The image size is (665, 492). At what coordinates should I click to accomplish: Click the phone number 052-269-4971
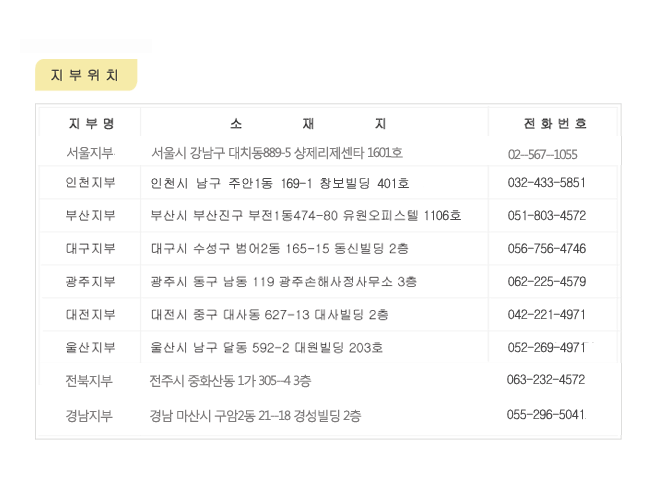pyautogui.click(x=547, y=348)
